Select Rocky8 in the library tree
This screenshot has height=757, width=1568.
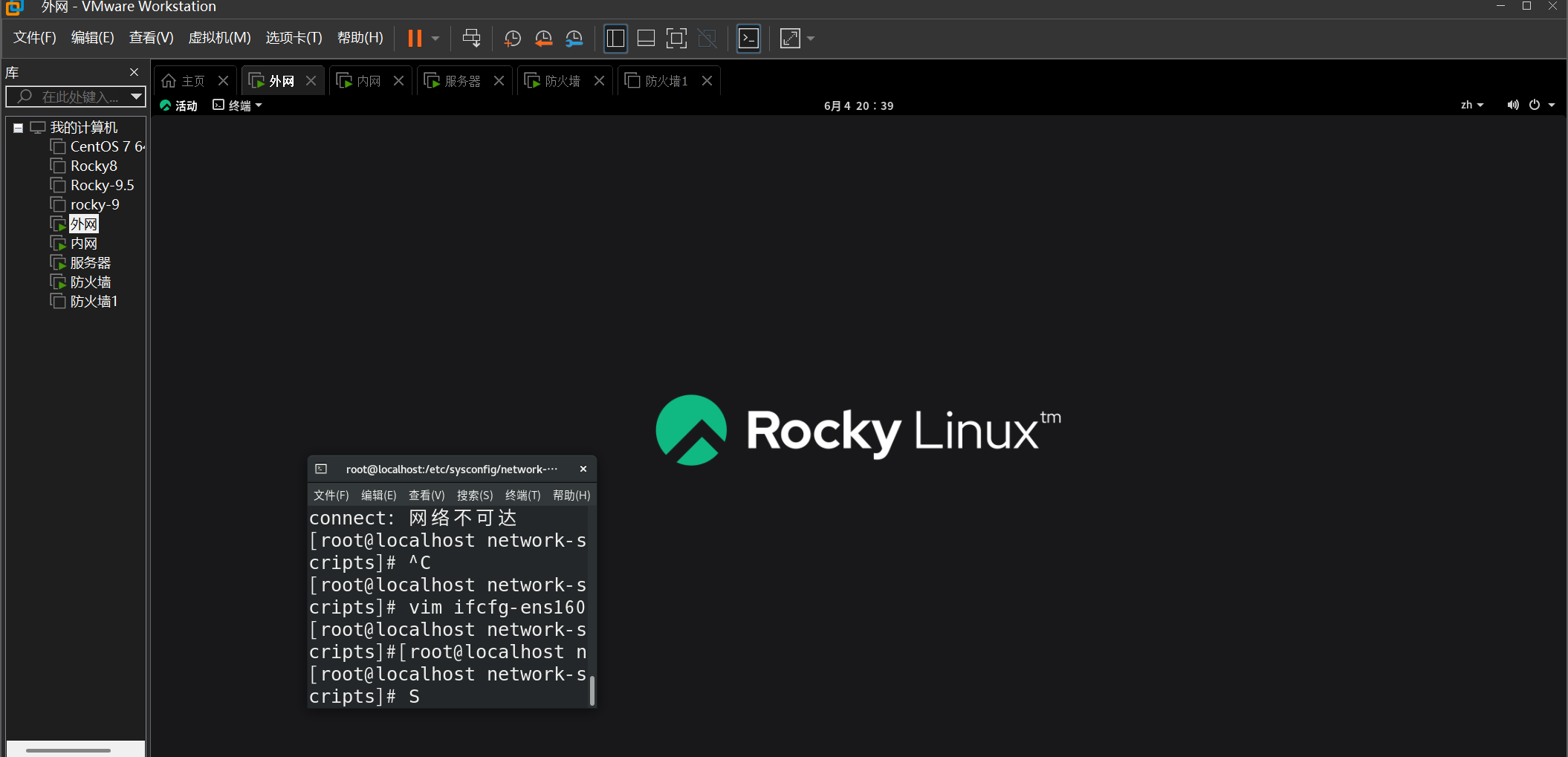click(x=94, y=166)
